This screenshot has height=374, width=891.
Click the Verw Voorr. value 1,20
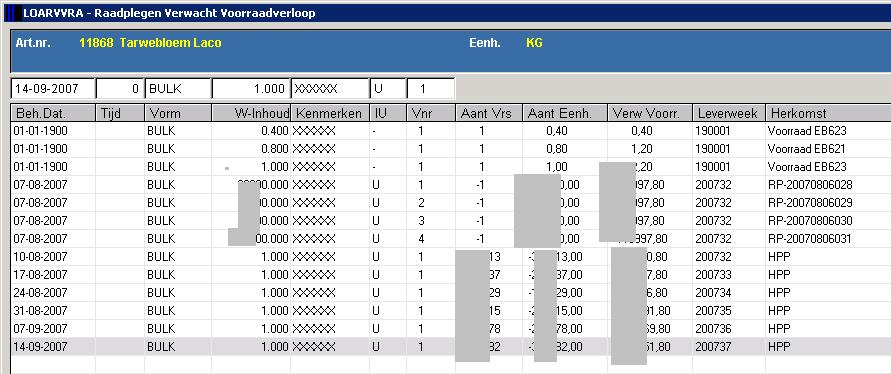click(x=642, y=149)
